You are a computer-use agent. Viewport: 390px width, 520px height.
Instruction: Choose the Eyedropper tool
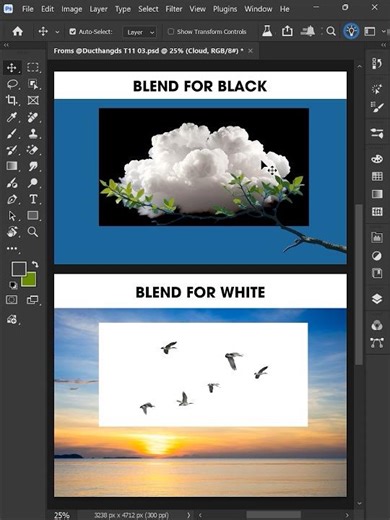[x=12, y=117]
